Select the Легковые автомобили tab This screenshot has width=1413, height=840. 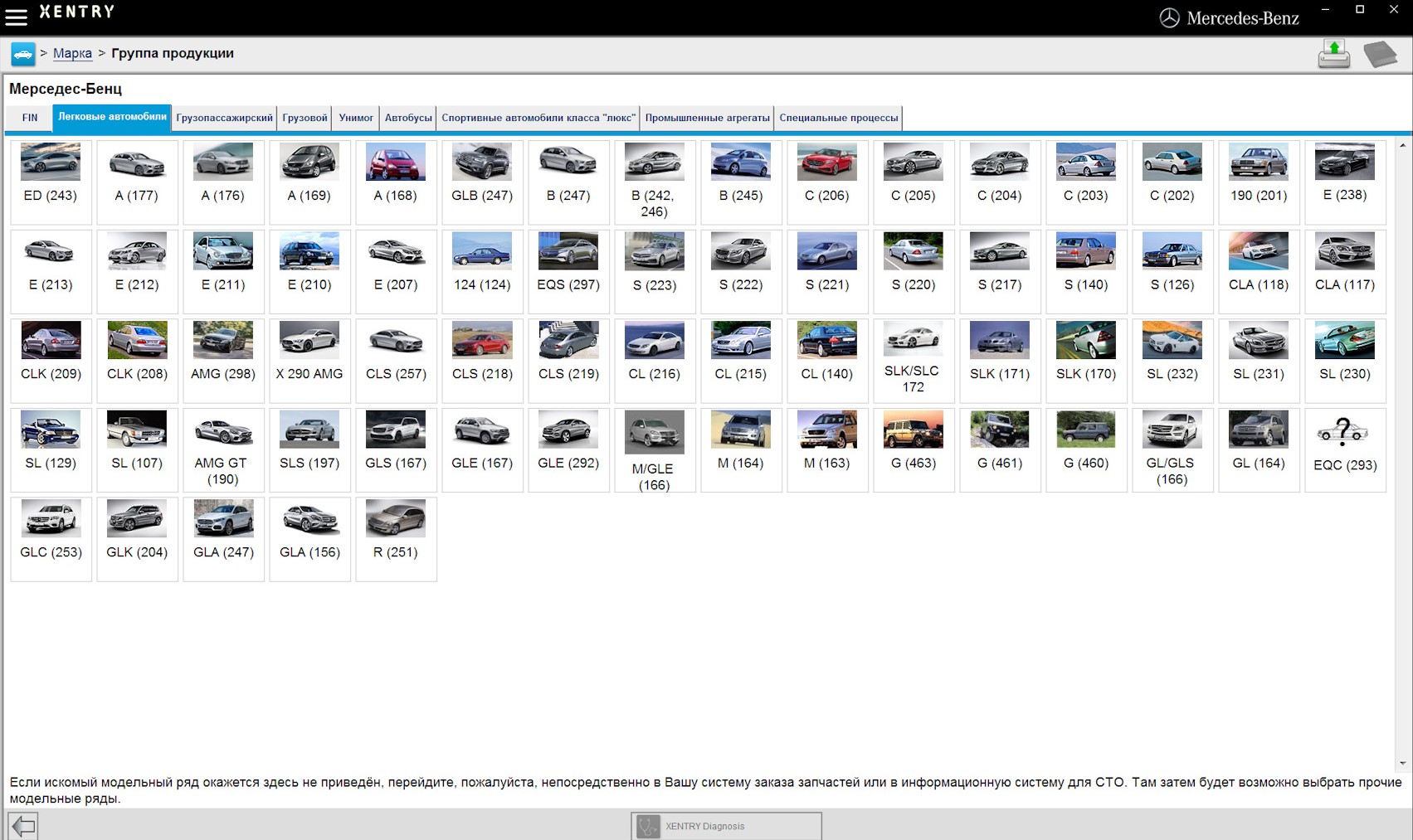[112, 118]
